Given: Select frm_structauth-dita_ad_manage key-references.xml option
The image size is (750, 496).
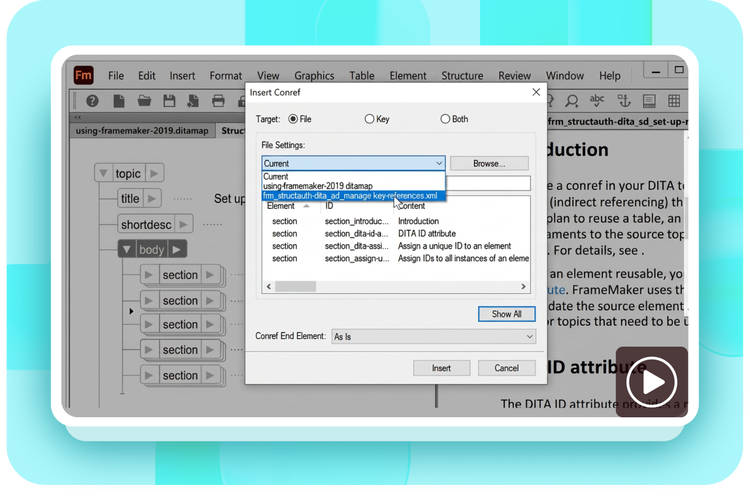Looking at the screenshot, I should click(353, 196).
